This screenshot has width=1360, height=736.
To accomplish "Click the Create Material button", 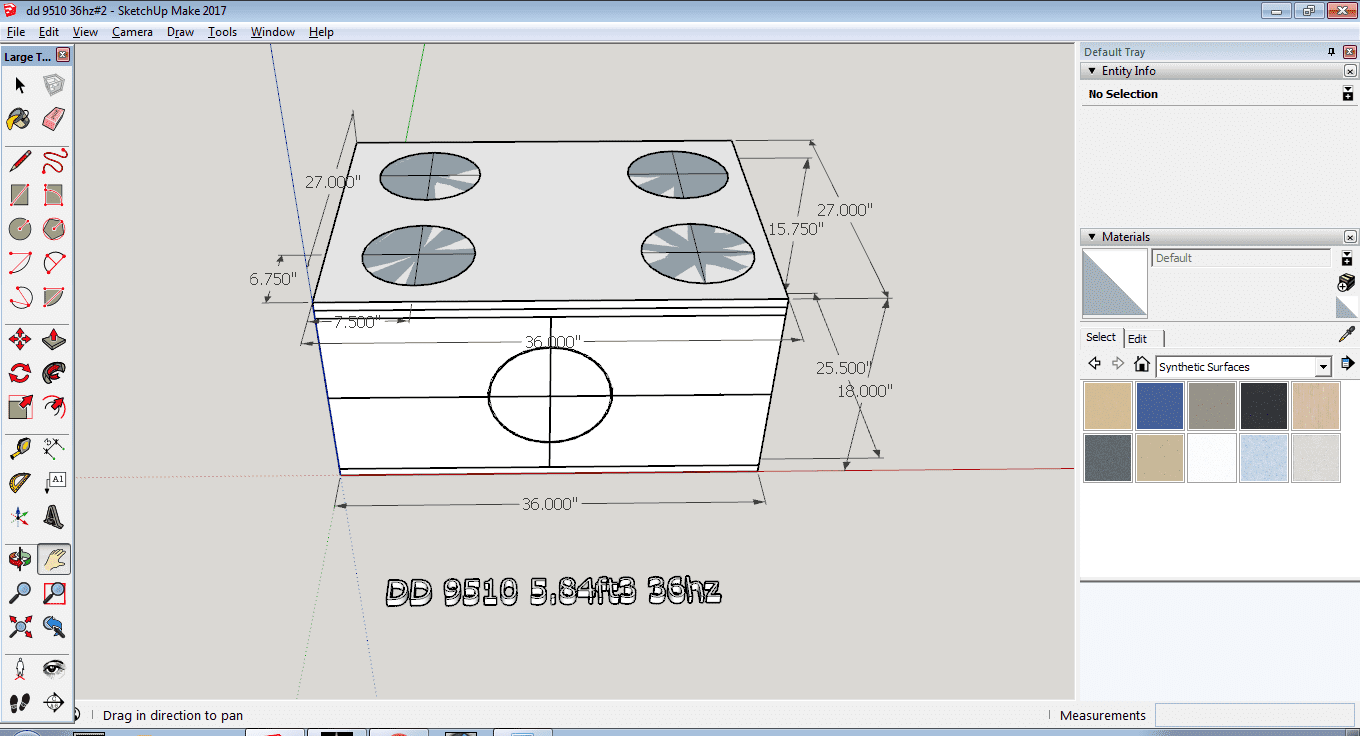I will [1347, 281].
